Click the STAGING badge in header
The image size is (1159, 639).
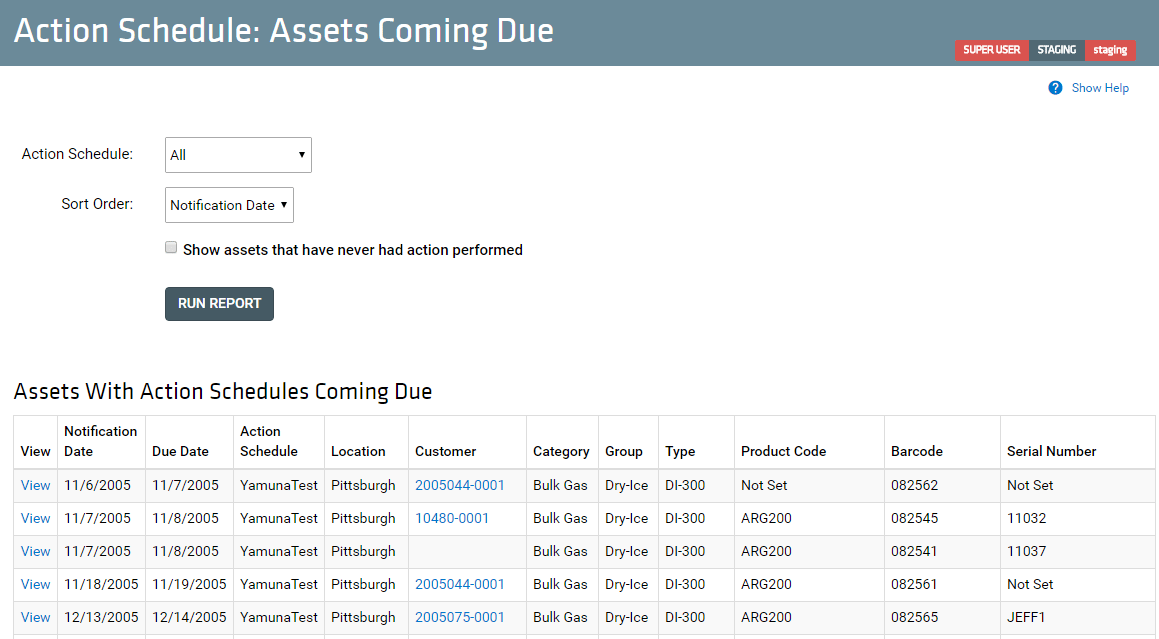1056,50
